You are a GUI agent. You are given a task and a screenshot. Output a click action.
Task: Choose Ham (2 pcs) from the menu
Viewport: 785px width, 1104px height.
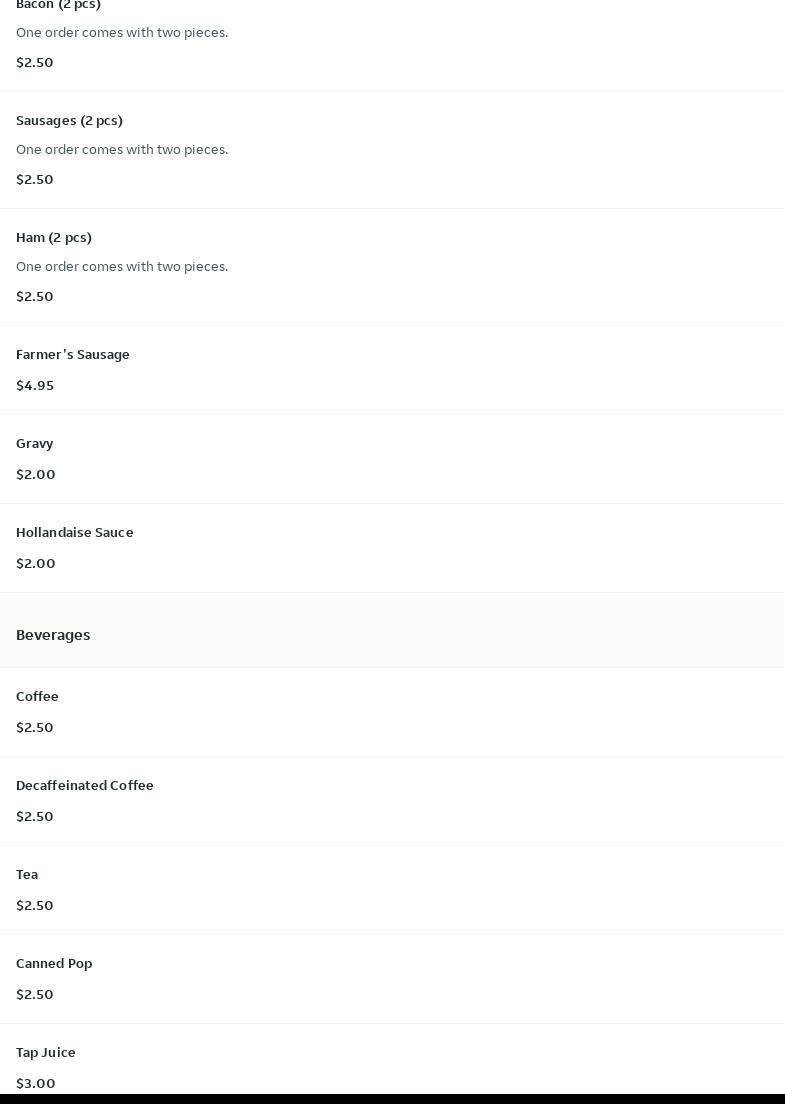[x=54, y=238]
